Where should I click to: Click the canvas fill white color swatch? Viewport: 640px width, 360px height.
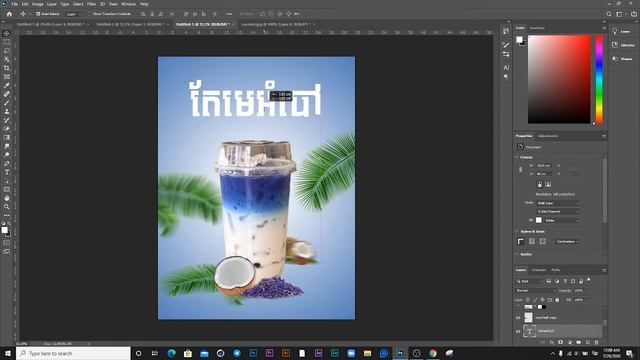[539, 220]
